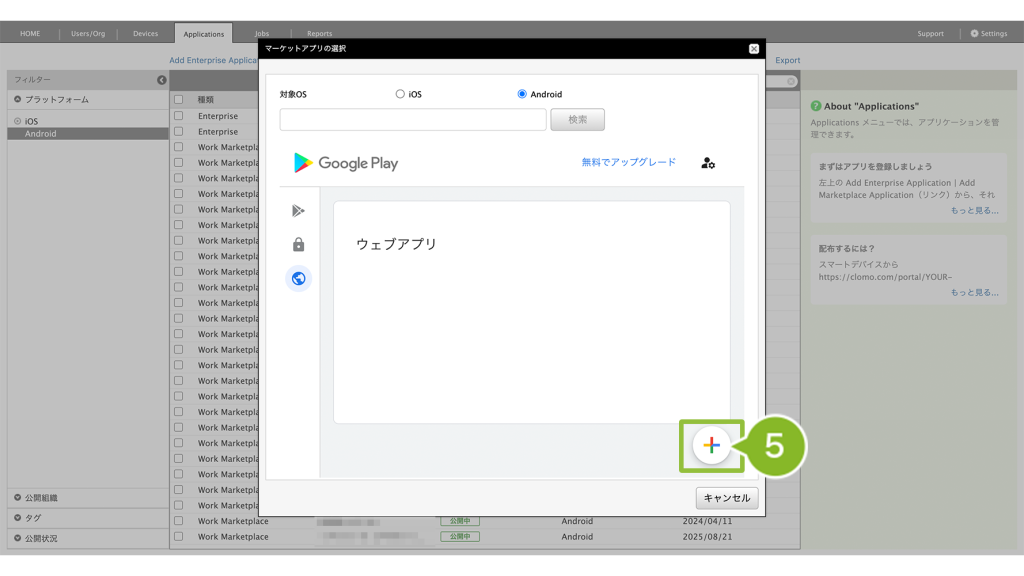Open the Settings gear menu
This screenshot has height=576, width=1024.
[x=988, y=33]
